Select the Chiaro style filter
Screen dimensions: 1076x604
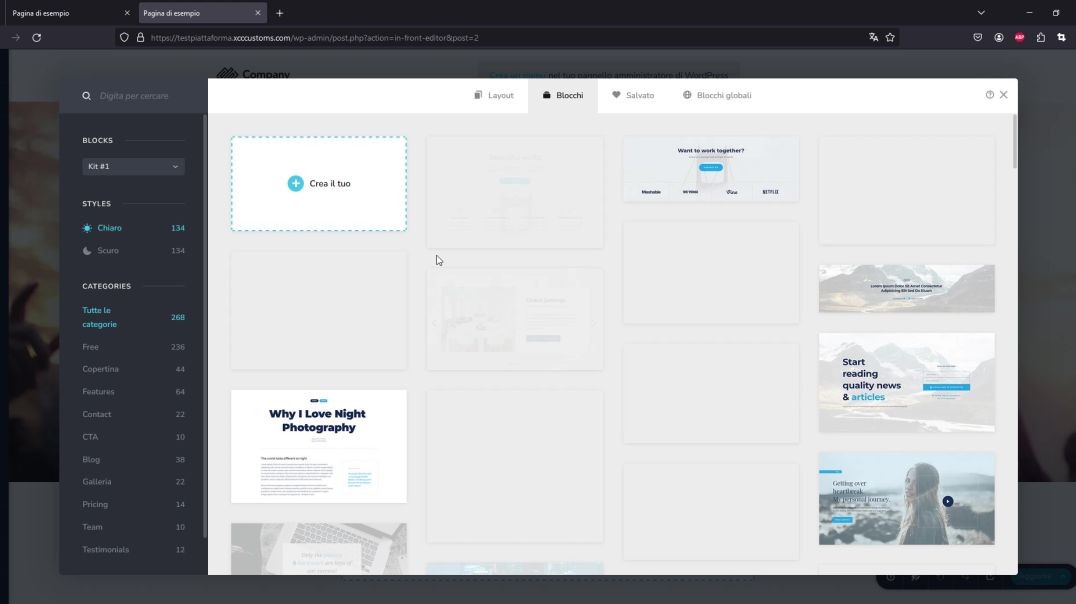click(x=133, y=228)
